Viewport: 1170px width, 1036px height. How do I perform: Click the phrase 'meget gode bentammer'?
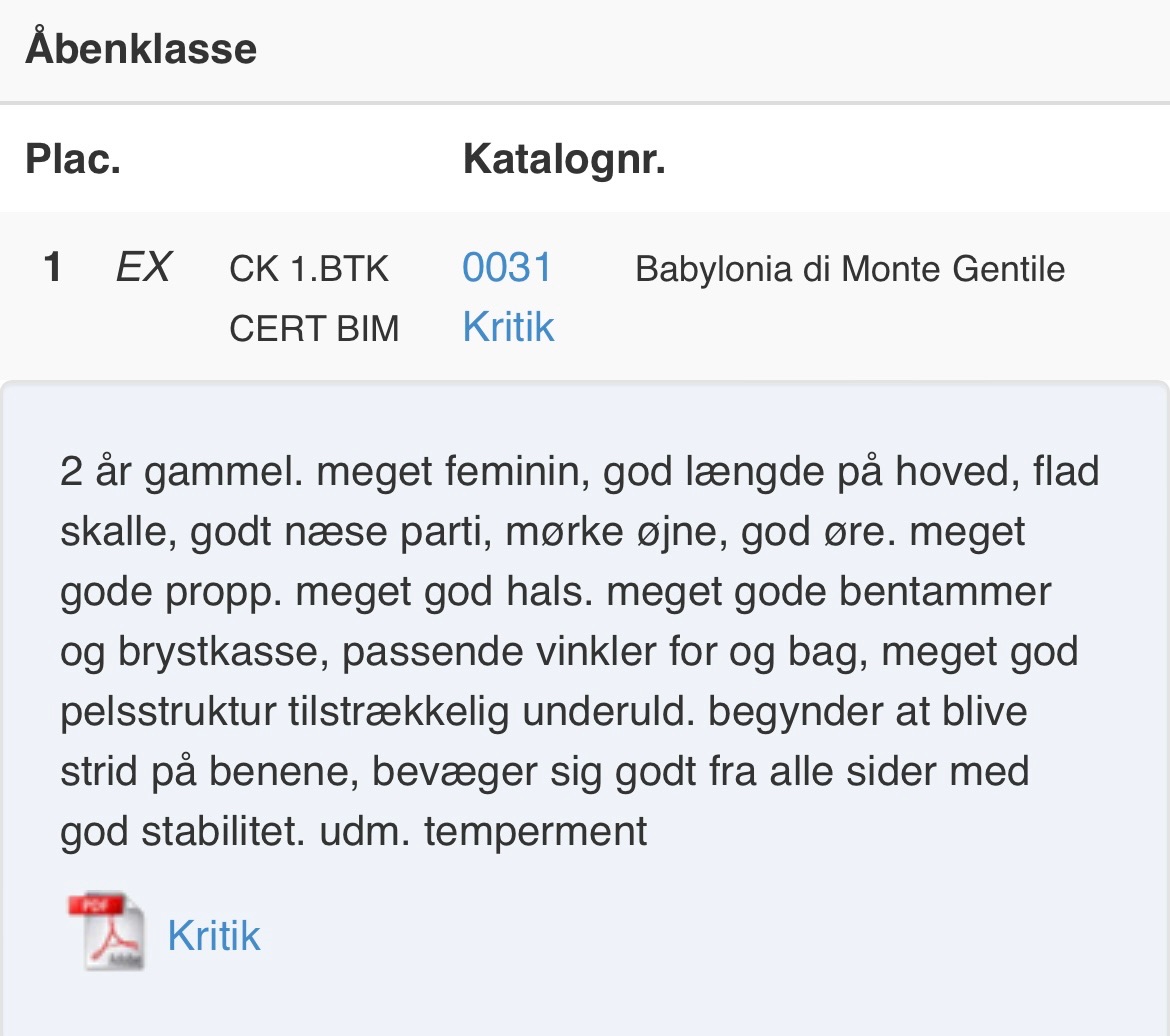point(829,592)
